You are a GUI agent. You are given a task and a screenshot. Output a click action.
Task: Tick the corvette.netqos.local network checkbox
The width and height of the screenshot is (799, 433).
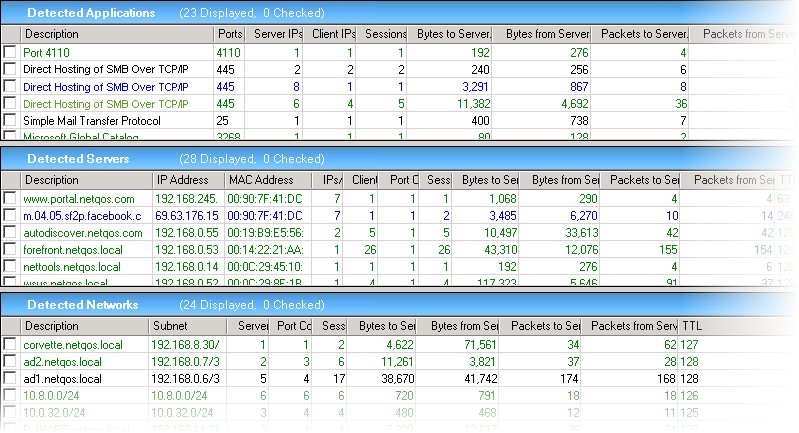10,344
